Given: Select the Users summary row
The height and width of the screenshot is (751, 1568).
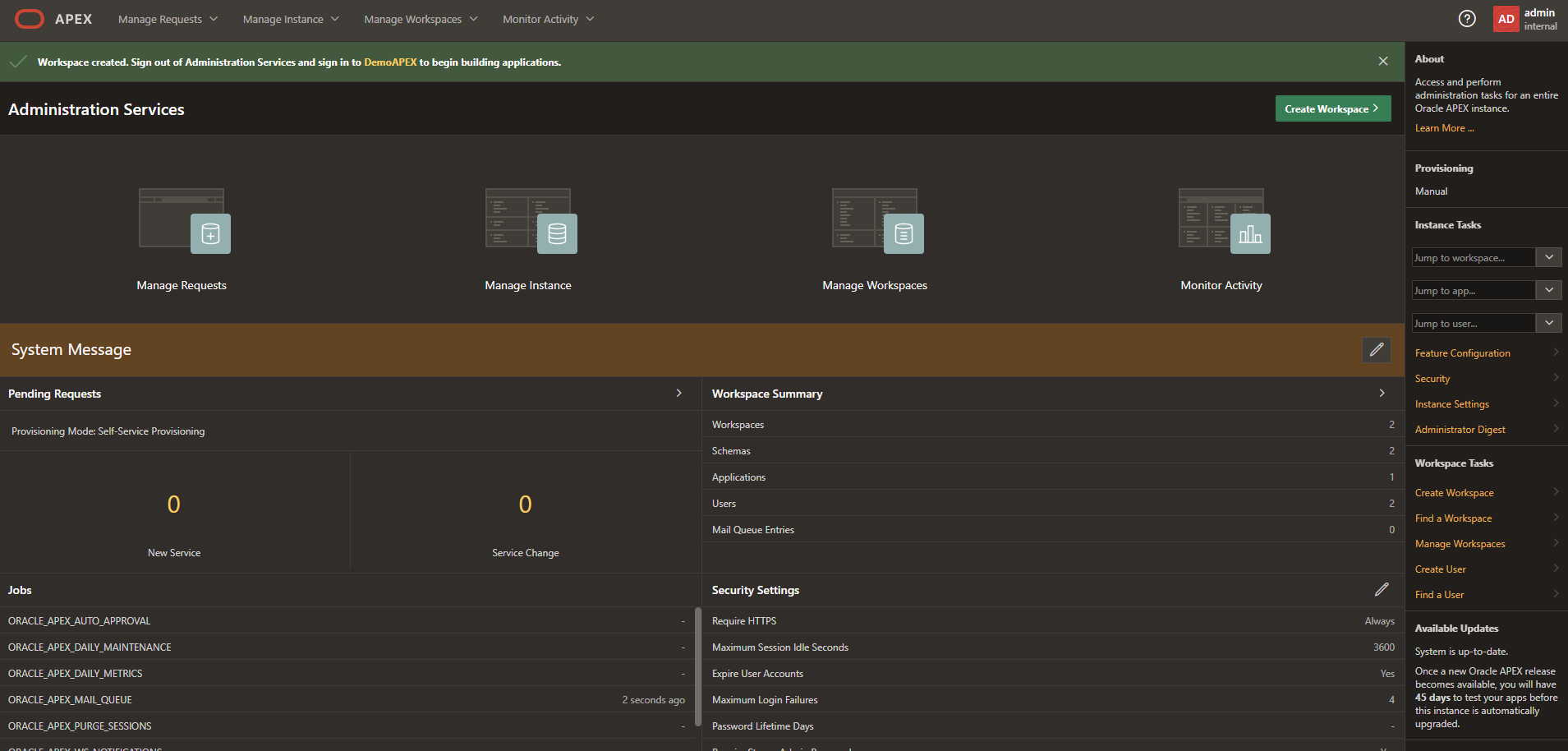Looking at the screenshot, I should click(x=1053, y=504).
